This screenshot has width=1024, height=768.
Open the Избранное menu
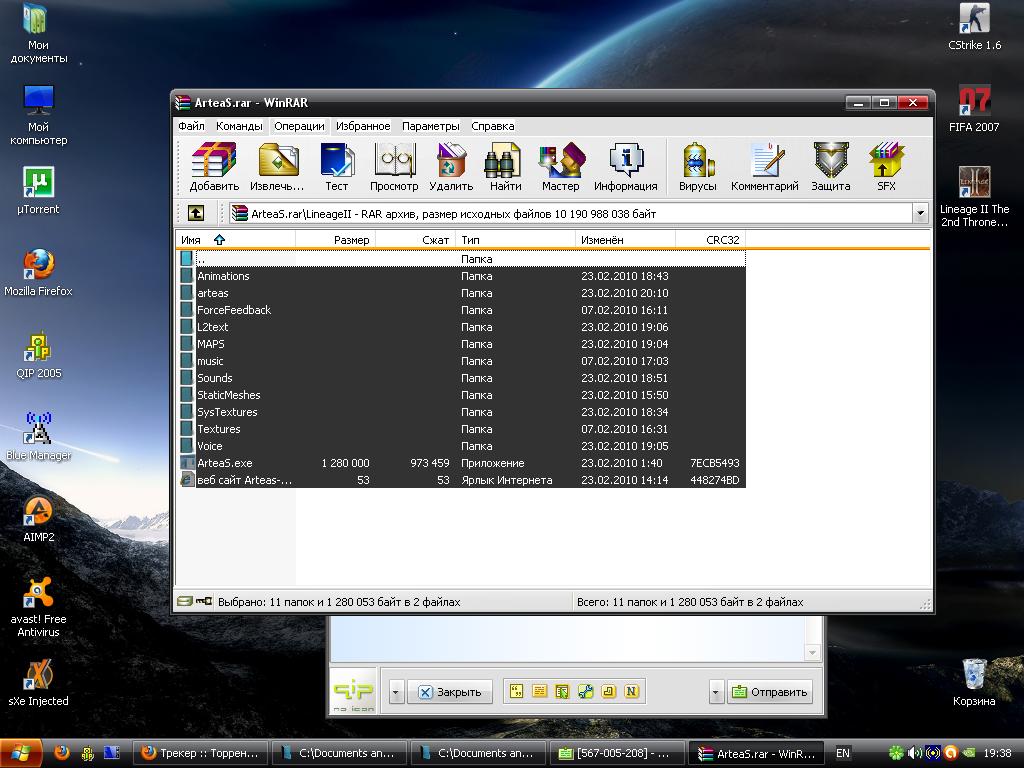[x=363, y=126]
